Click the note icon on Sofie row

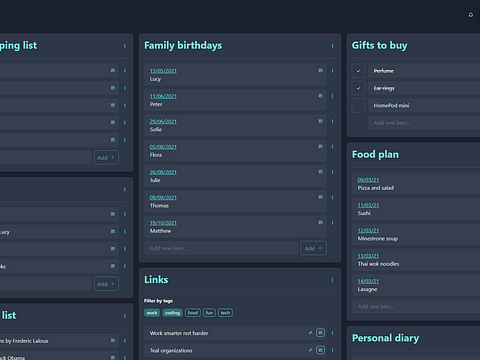(x=320, y=121)
